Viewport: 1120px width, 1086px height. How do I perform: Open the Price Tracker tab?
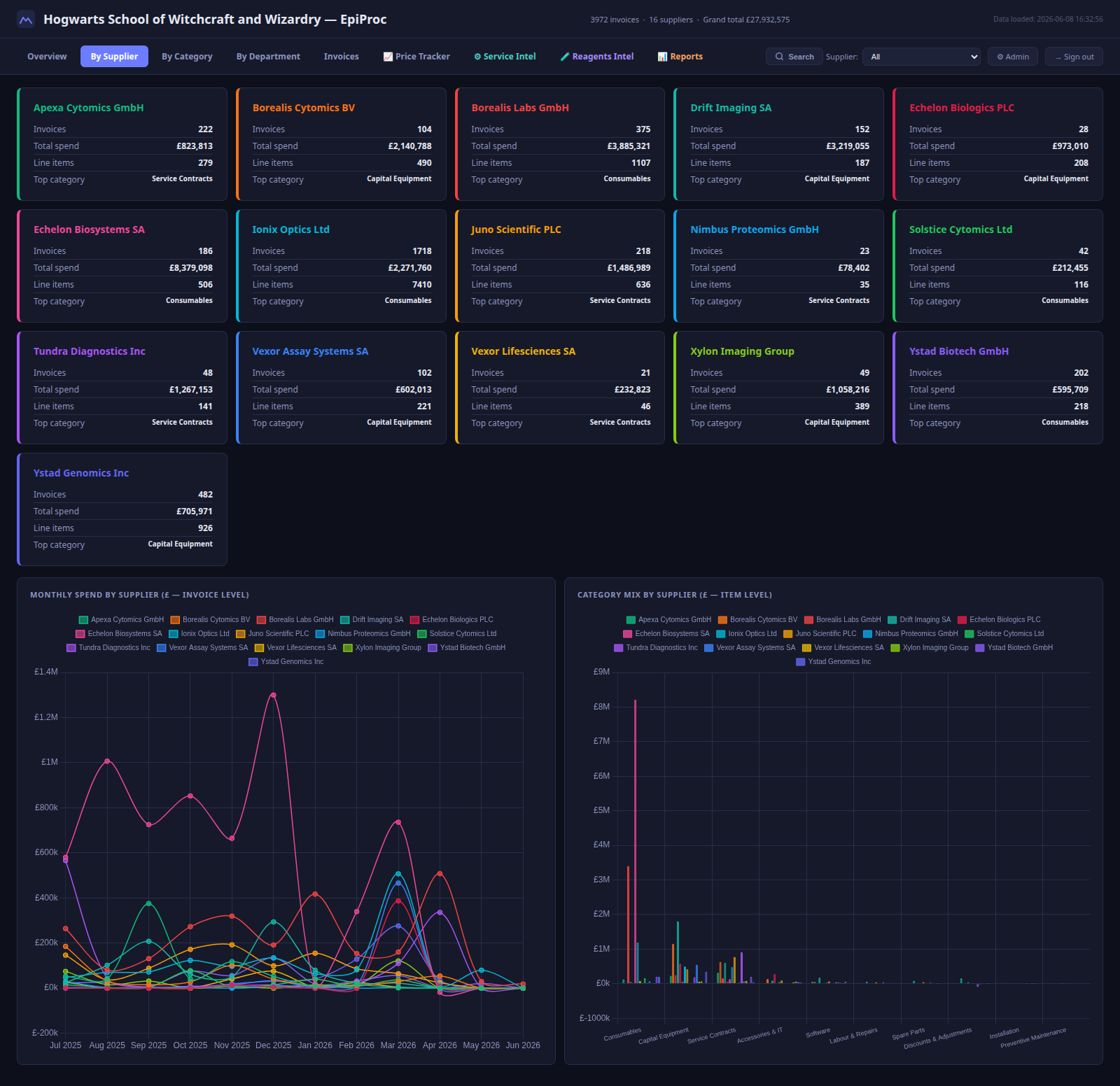tap(416, 57)
